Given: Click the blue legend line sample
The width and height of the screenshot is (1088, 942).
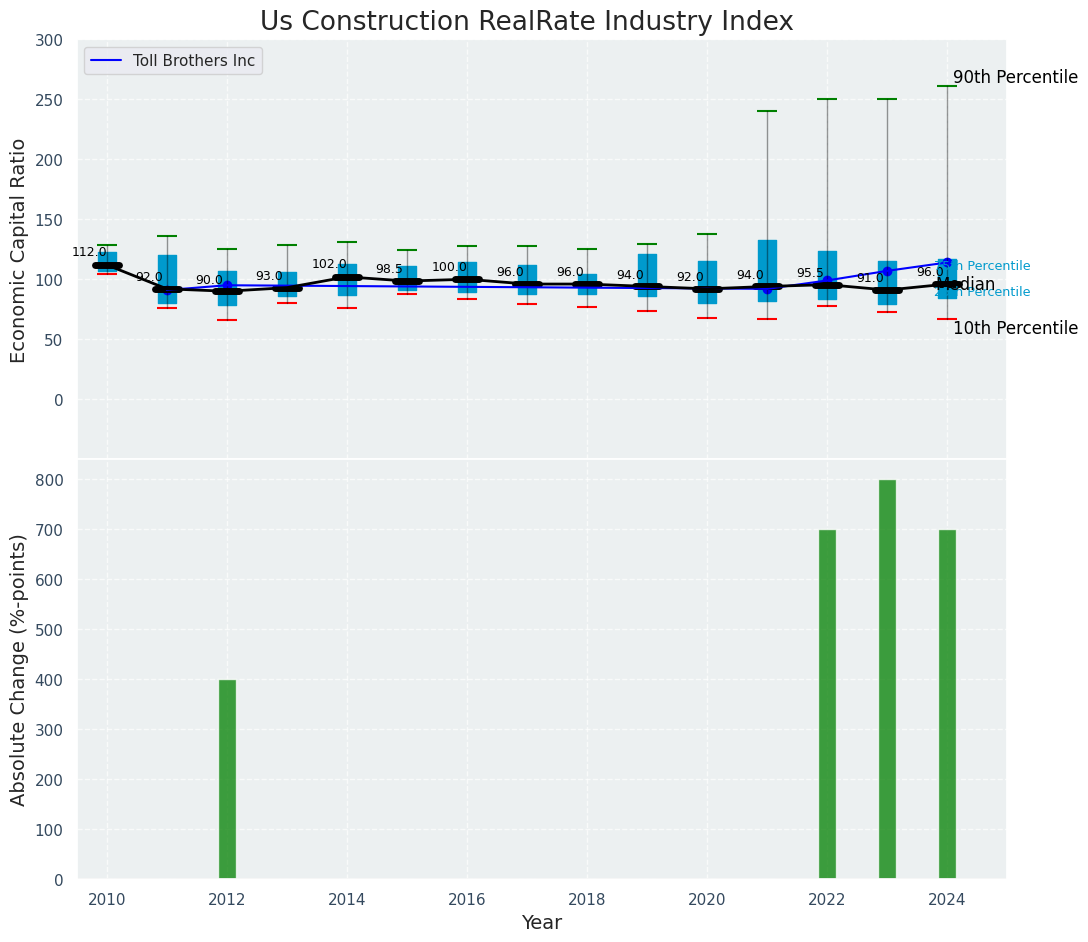Looking at the screenshot, I should 107,61.
